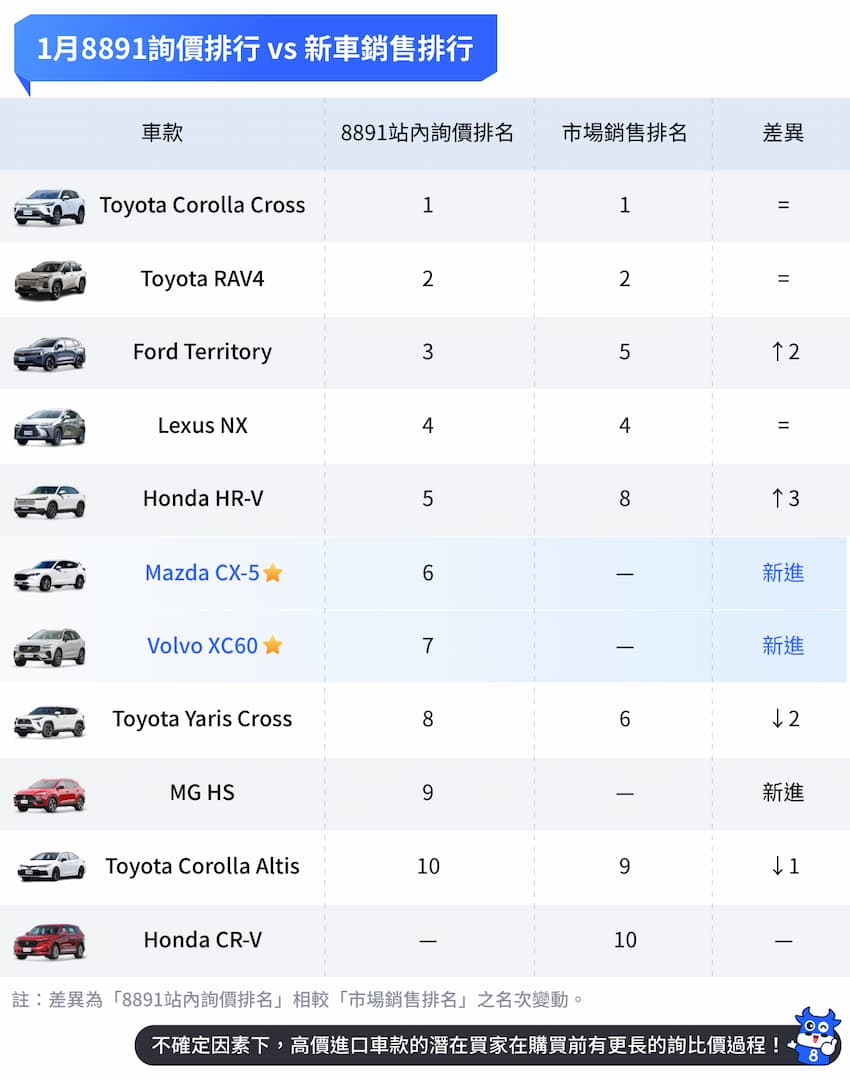
Task: Click the blue 8891 mascot icon
Action: pos(814,1036)
